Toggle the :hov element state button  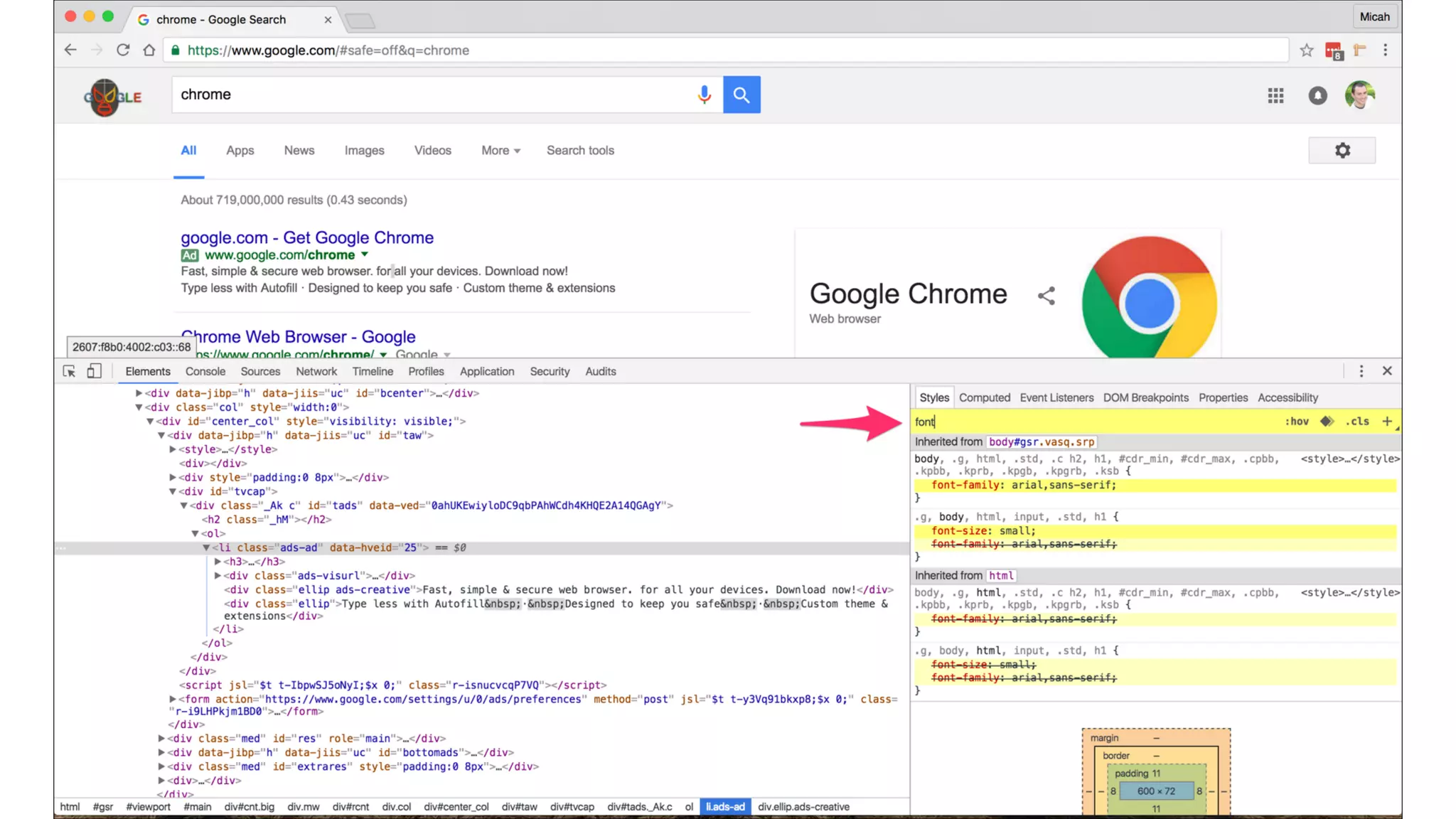click(1297, 422)
